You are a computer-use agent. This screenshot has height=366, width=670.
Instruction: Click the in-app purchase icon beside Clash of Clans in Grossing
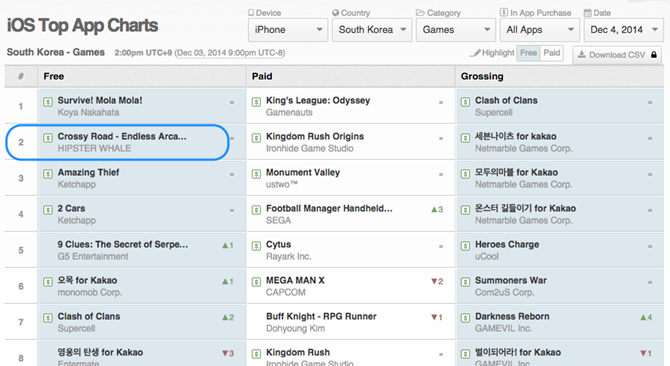[x=465, y=102]
